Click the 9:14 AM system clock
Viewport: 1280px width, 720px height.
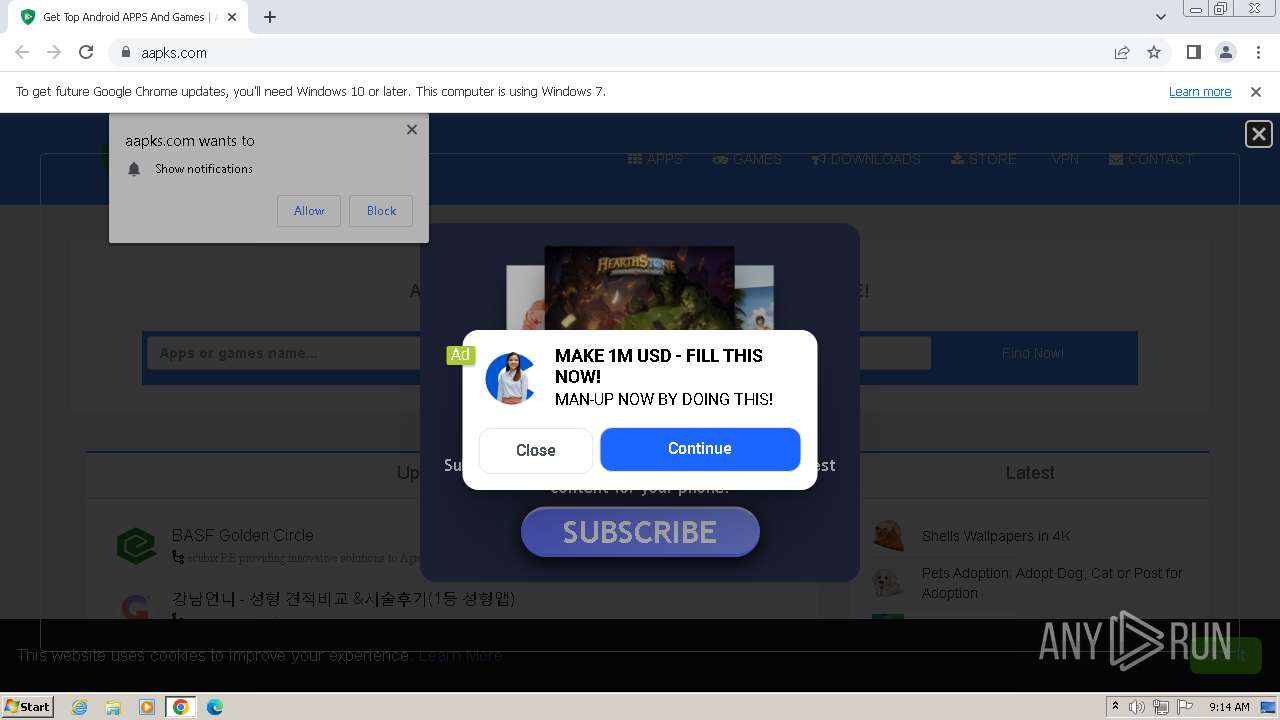click(1229, 707)
